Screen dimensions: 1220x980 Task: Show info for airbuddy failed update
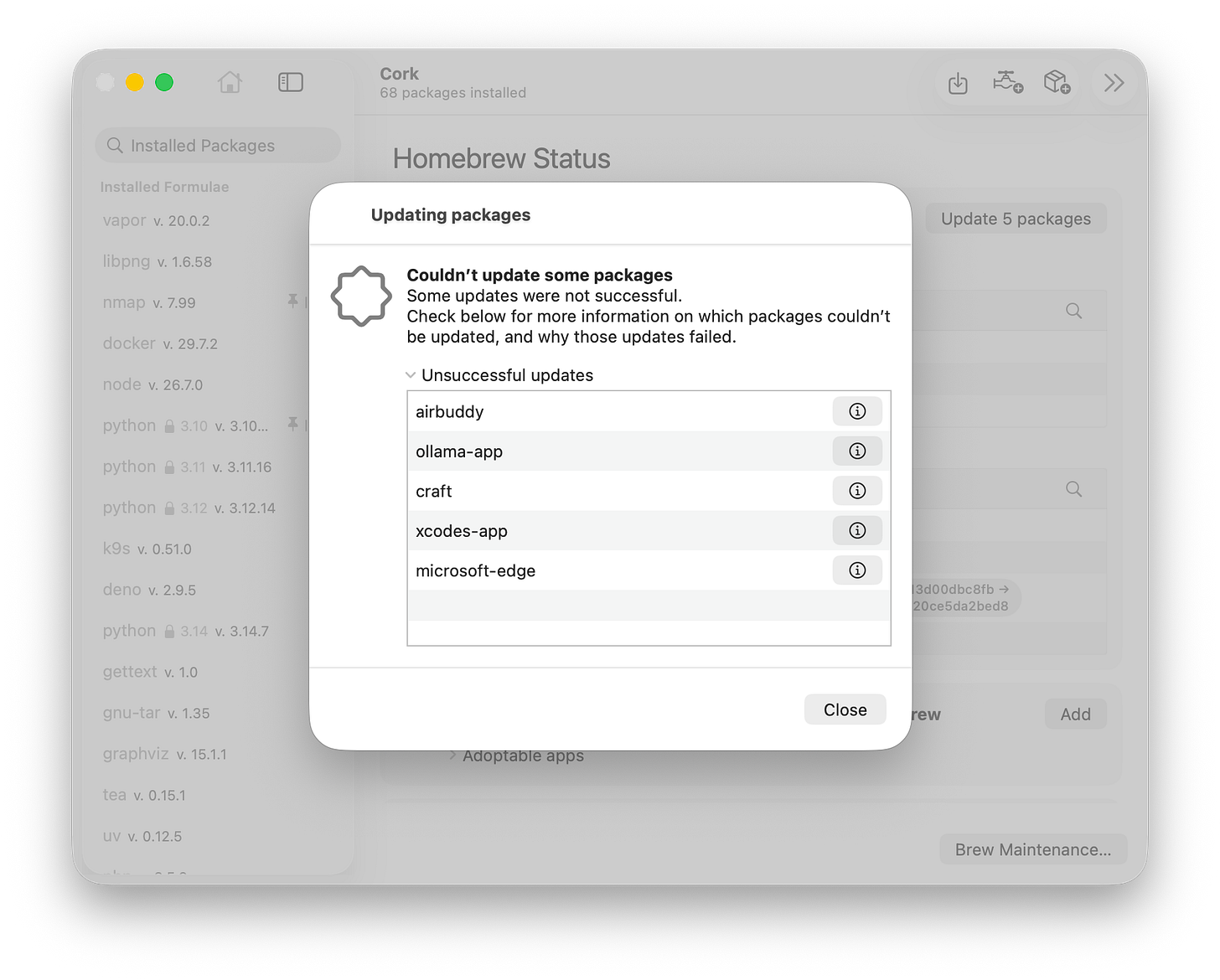coord(857,411)
